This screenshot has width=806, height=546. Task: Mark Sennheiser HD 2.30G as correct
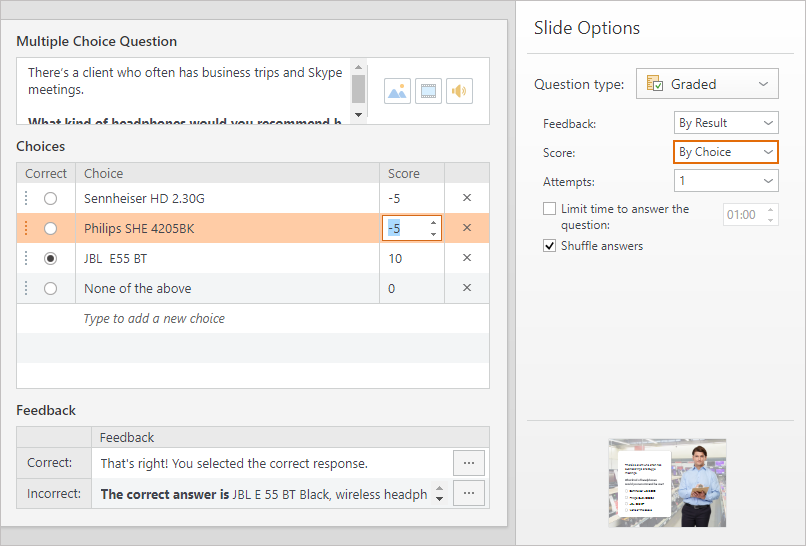pyautogui.click(x=50, y=198)
